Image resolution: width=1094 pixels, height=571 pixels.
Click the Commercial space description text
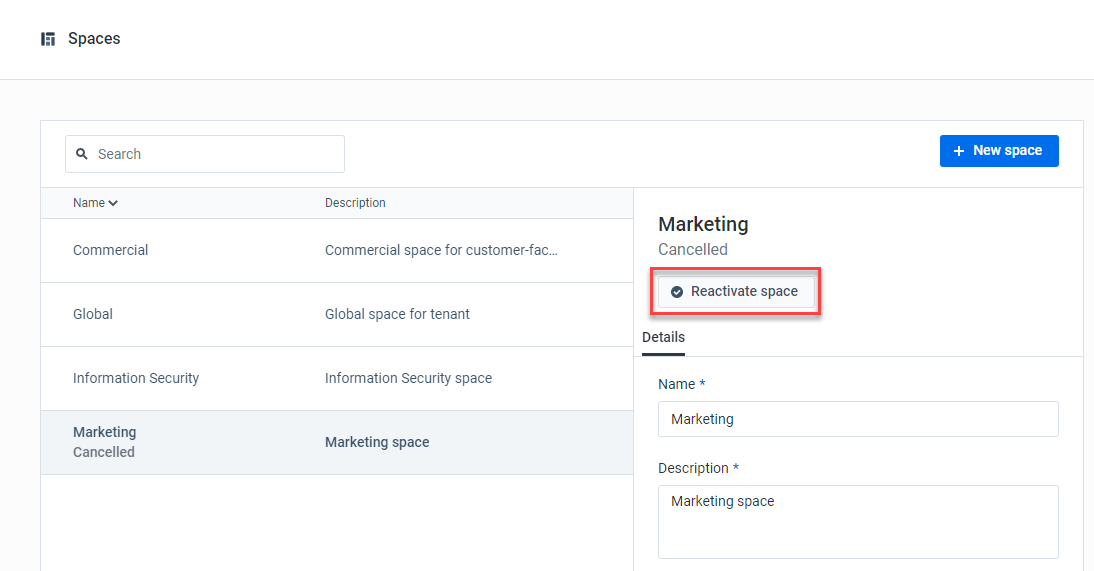[441, 251]
